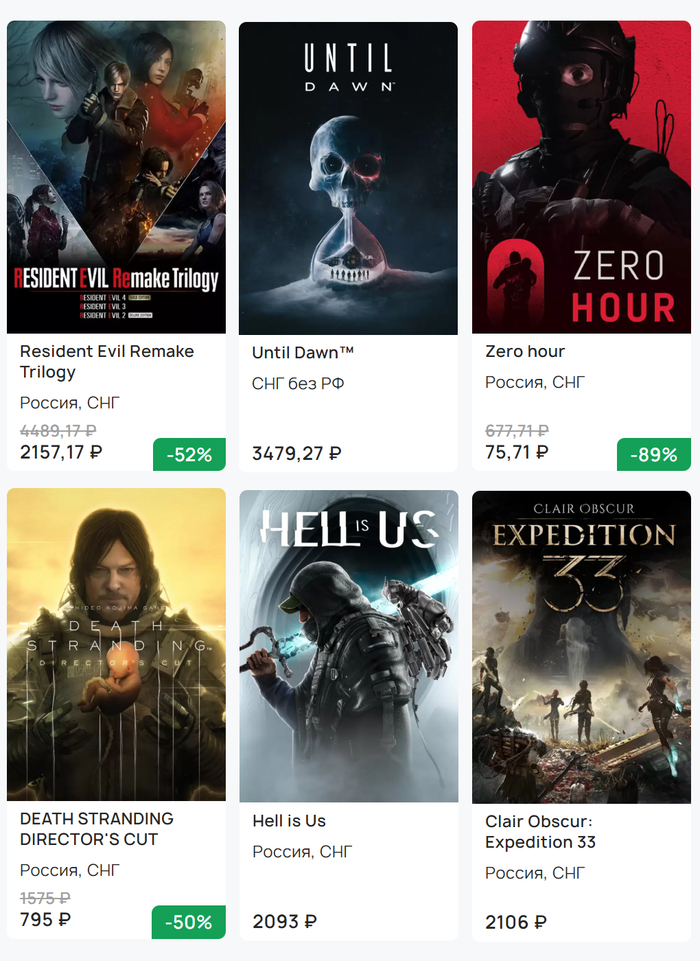Select Death Stranding Director's Cut cover
Image resolution: width=700 pixels, height=961 pixels.
[116, 645]
